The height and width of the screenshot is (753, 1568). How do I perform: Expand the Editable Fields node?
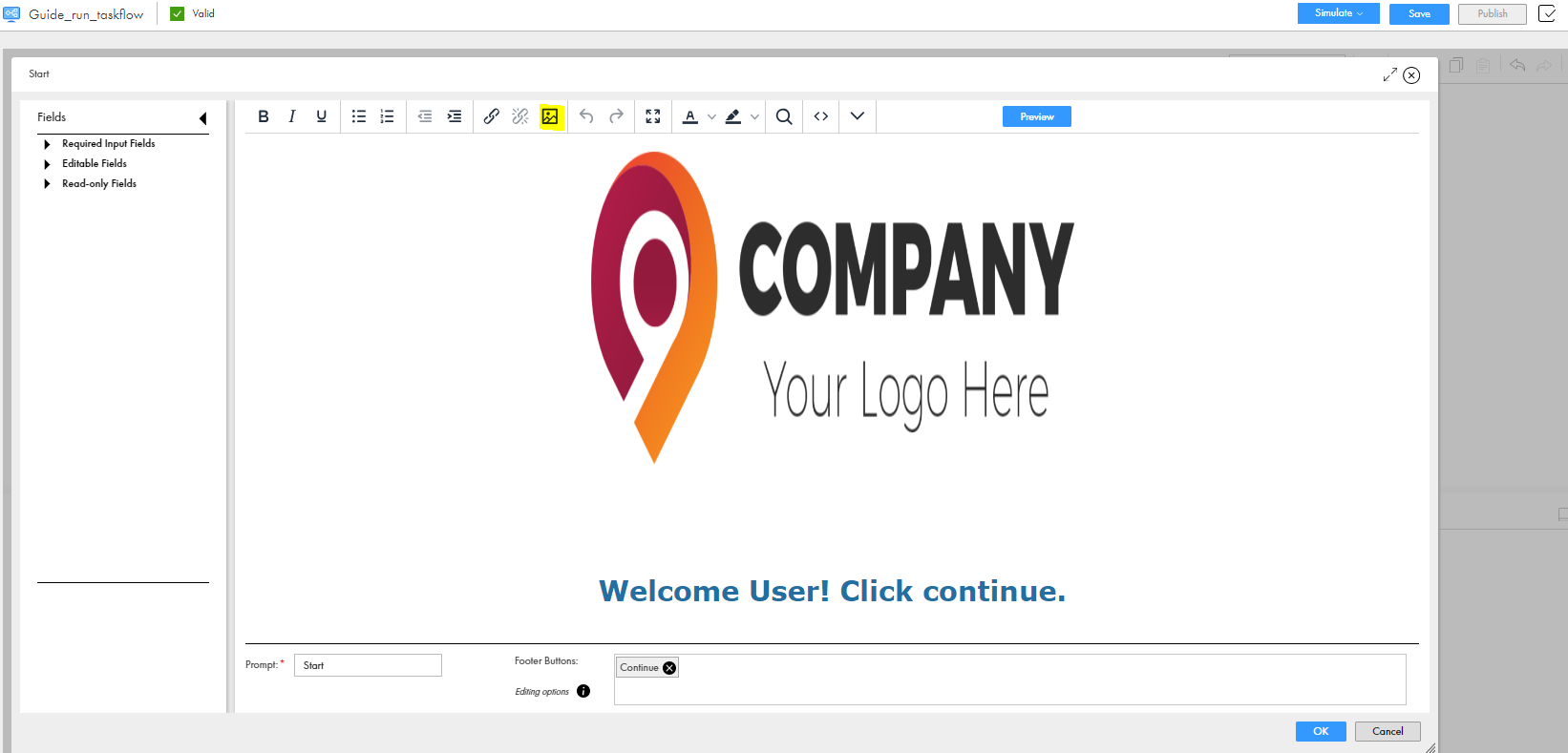click(x=47, y=164)
